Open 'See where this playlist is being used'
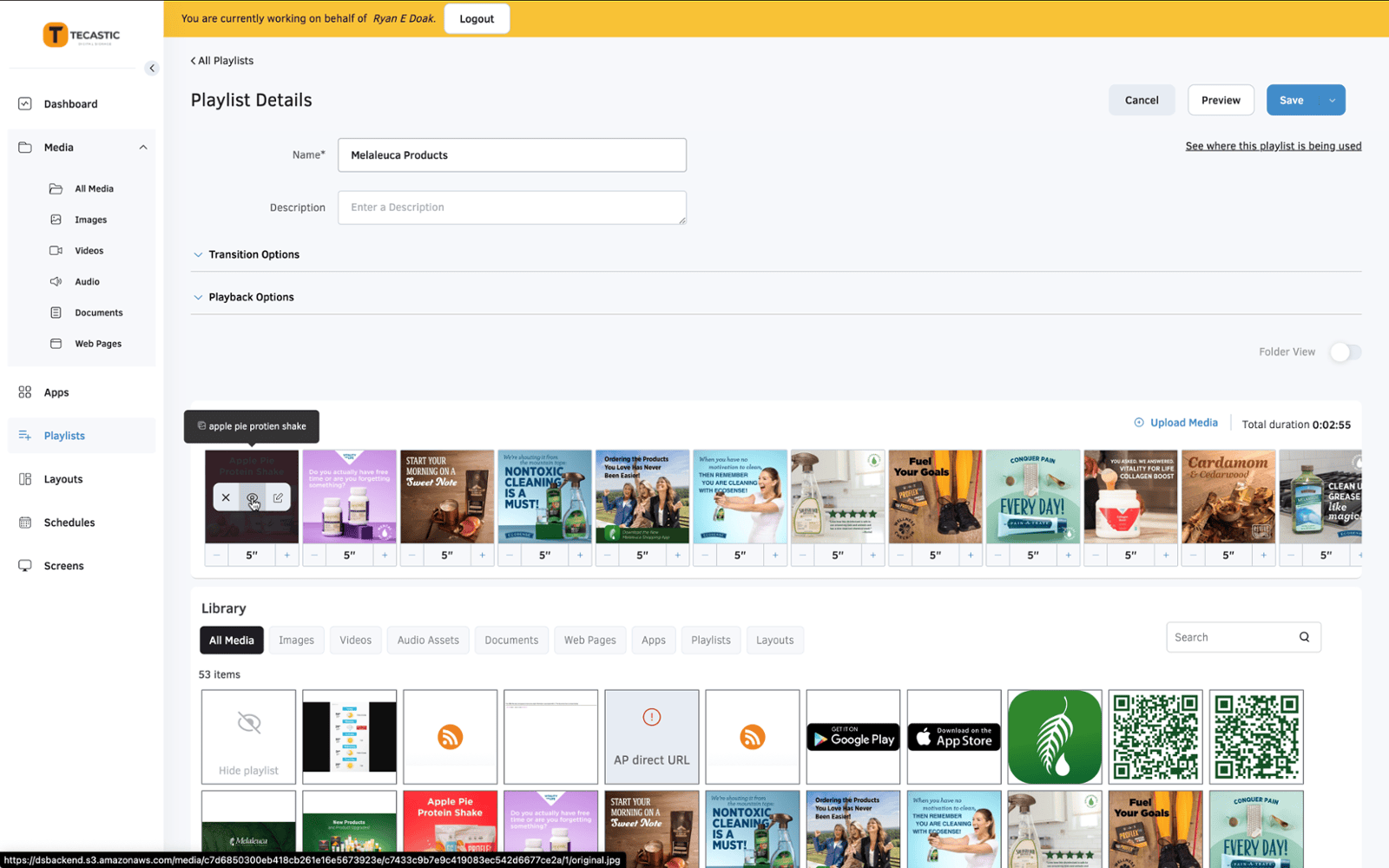 (1273, 146)
